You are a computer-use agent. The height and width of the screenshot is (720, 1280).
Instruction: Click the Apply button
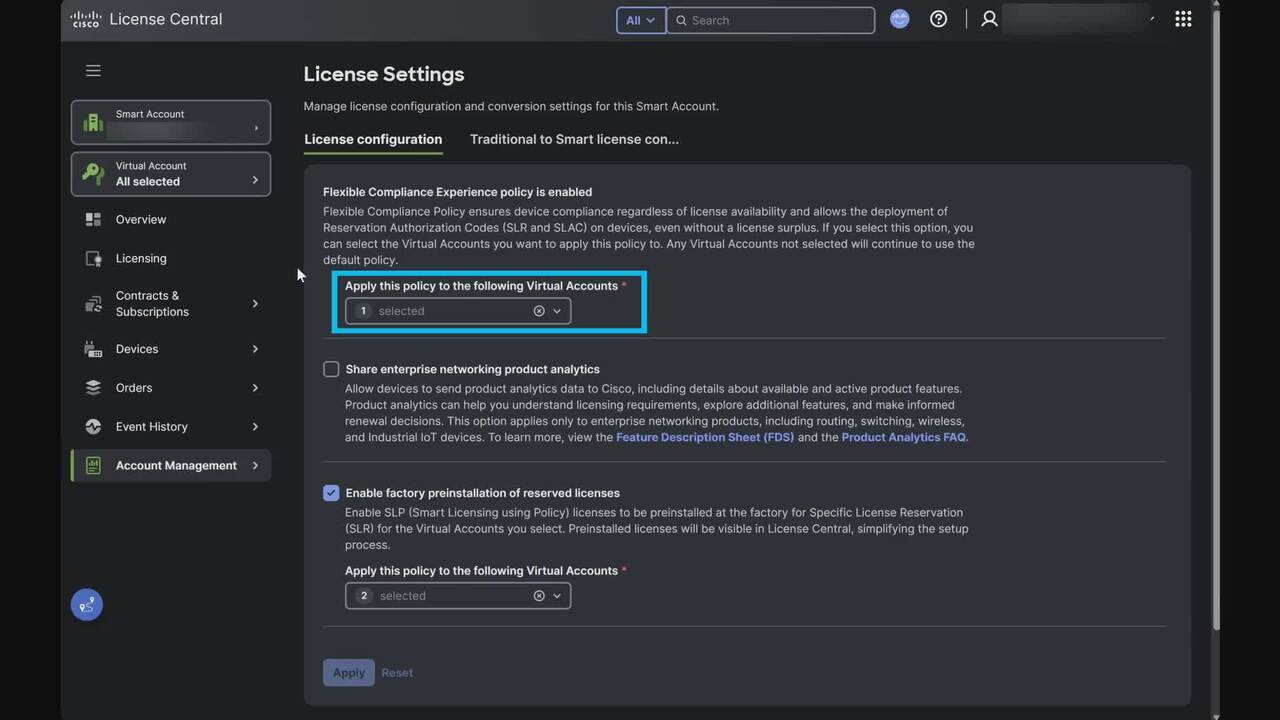pos(348,673)
